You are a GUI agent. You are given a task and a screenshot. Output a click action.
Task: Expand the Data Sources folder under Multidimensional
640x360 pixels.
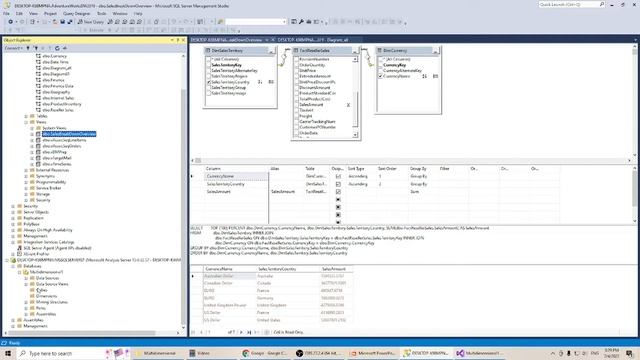tap(26, 278)
